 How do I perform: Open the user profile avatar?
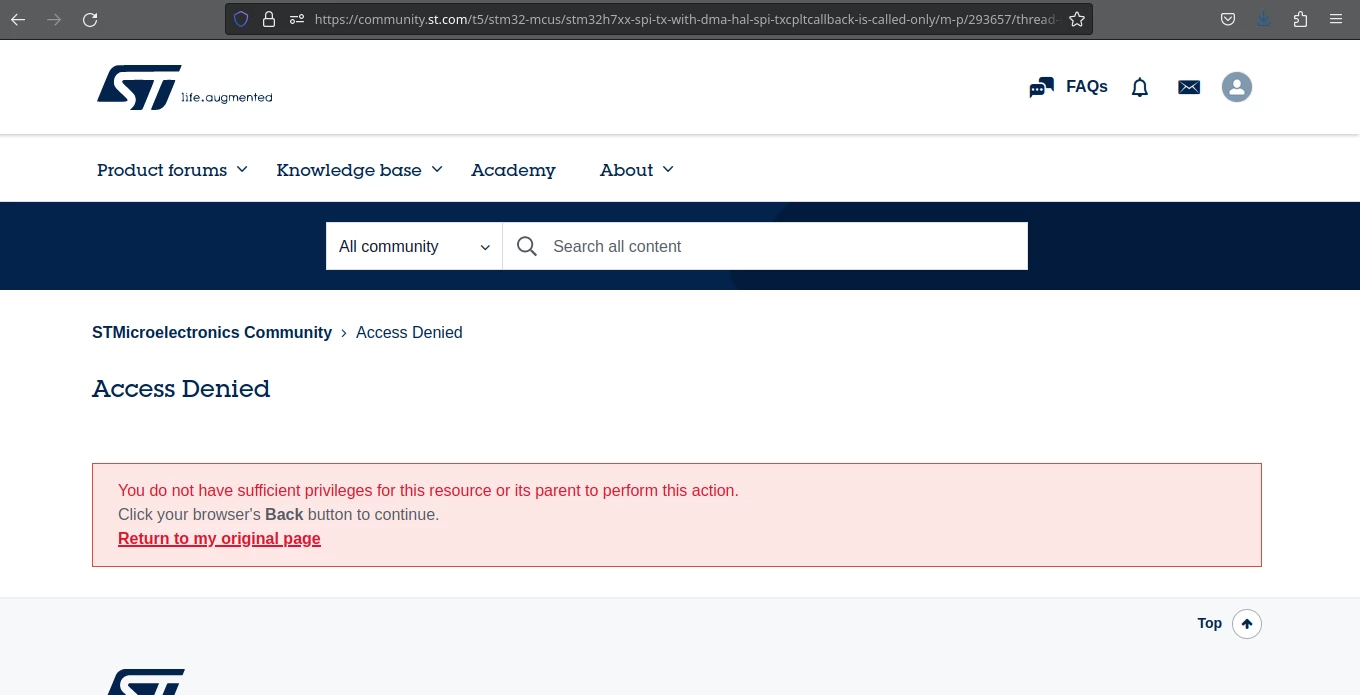click(1237, 87)
